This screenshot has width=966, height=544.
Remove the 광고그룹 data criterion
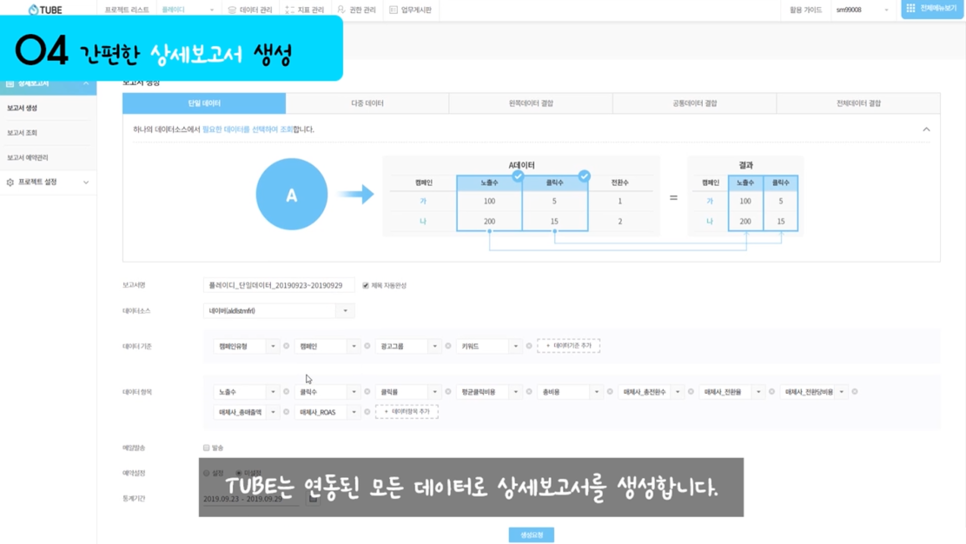click(448, 346)
